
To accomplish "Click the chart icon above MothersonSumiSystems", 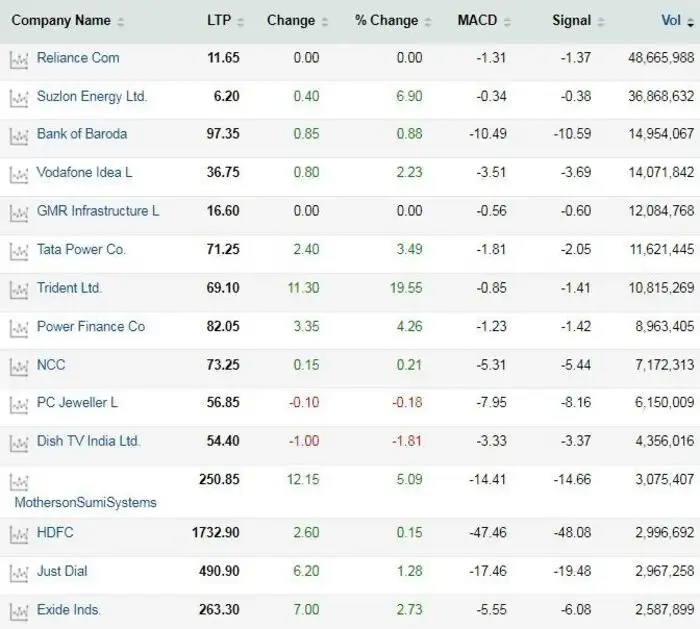I will pyautogui.click(x=18, y=481).
